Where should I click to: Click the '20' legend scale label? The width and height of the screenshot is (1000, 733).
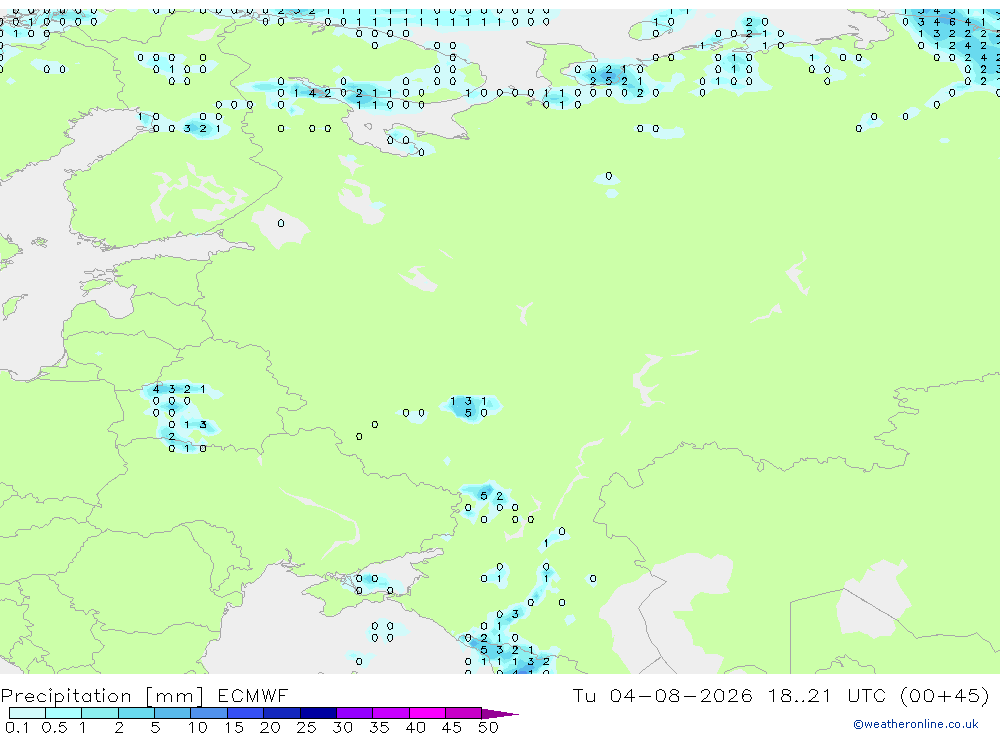(x=270, y=727)
